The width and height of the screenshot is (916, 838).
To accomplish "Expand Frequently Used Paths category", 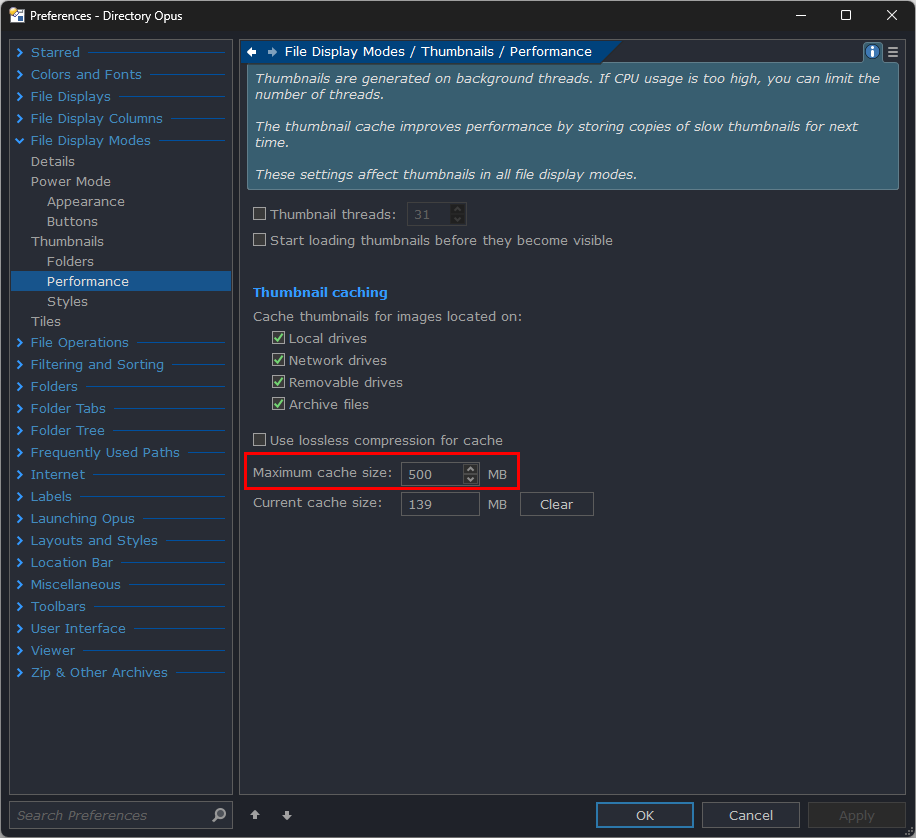I will point(20,452).
